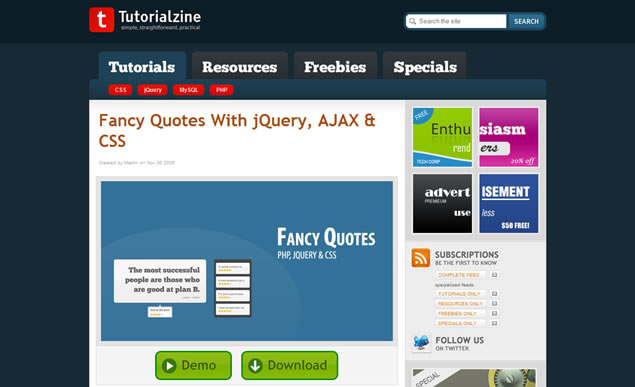Click small icon next to Freebies Only
Image resolution: width=635 pixels, height=387 pixels.
coord(494,313)
